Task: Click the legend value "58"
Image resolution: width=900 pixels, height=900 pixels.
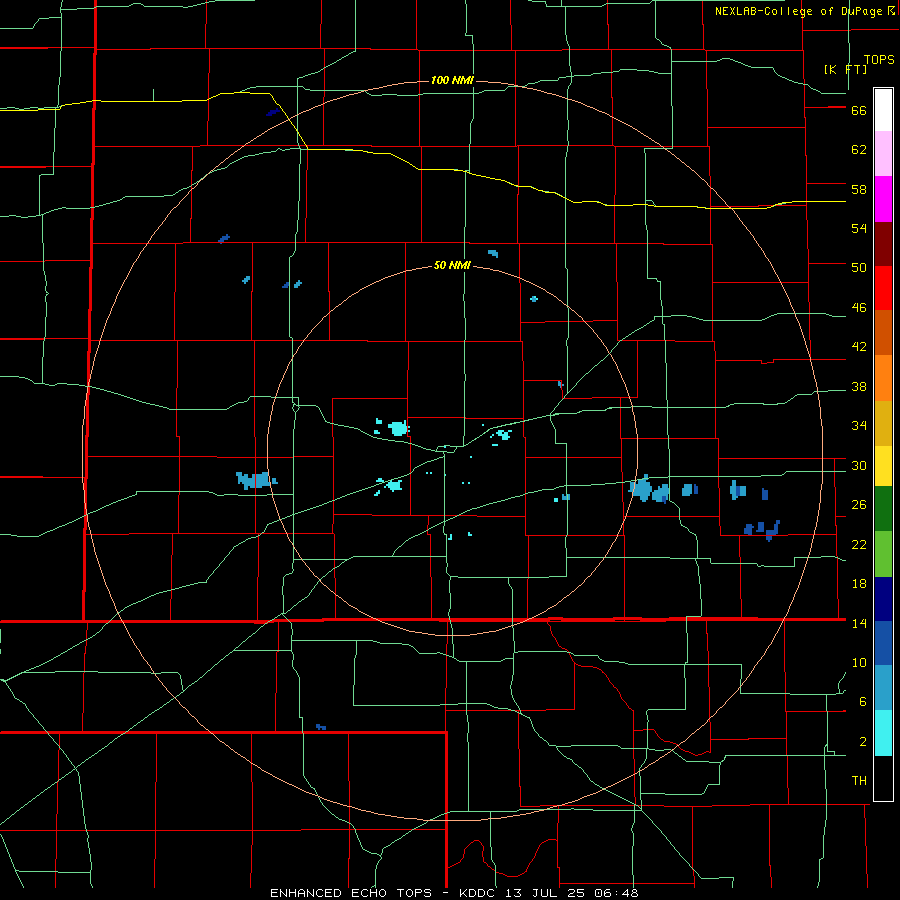Action: pyautogui.click(x=859, y=189)
